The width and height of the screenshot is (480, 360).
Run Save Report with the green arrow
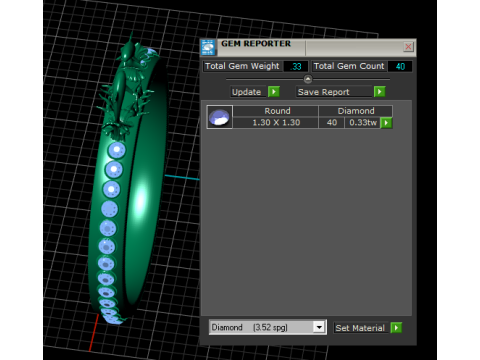click(379, 92)
